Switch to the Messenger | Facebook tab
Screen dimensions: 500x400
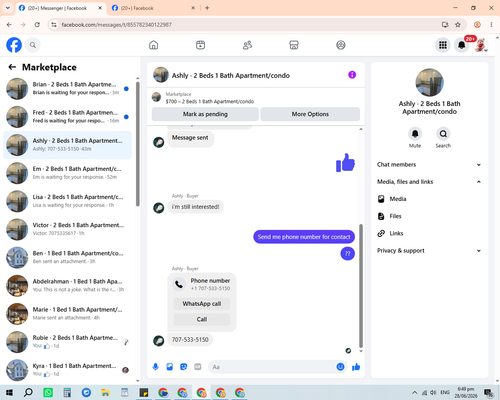pyautogui.click(x=60, y=8)
